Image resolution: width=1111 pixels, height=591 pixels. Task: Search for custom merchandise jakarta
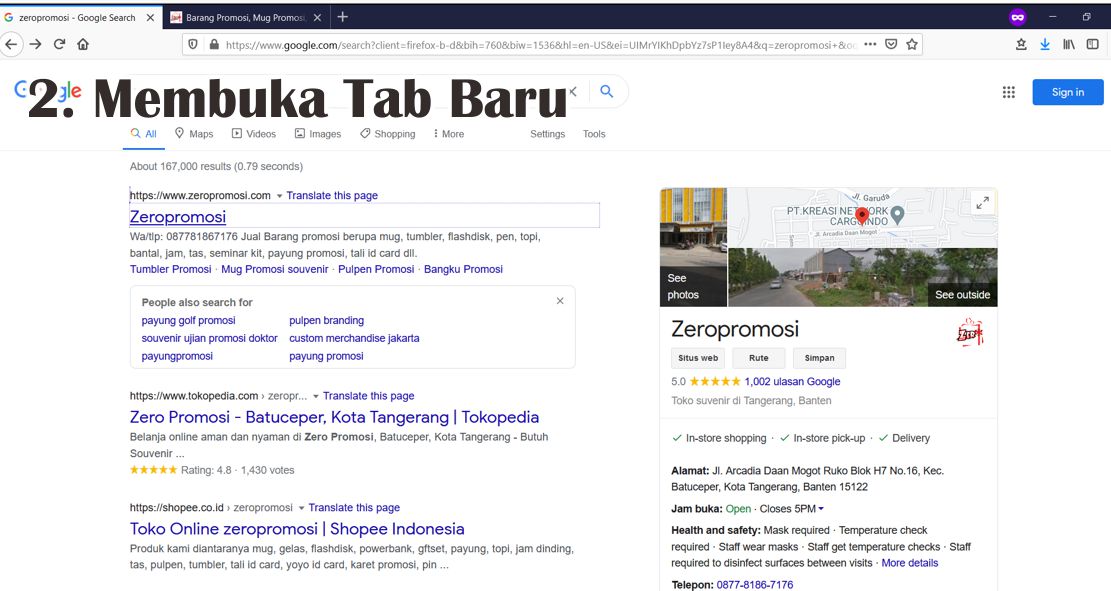tap(354, 338)
